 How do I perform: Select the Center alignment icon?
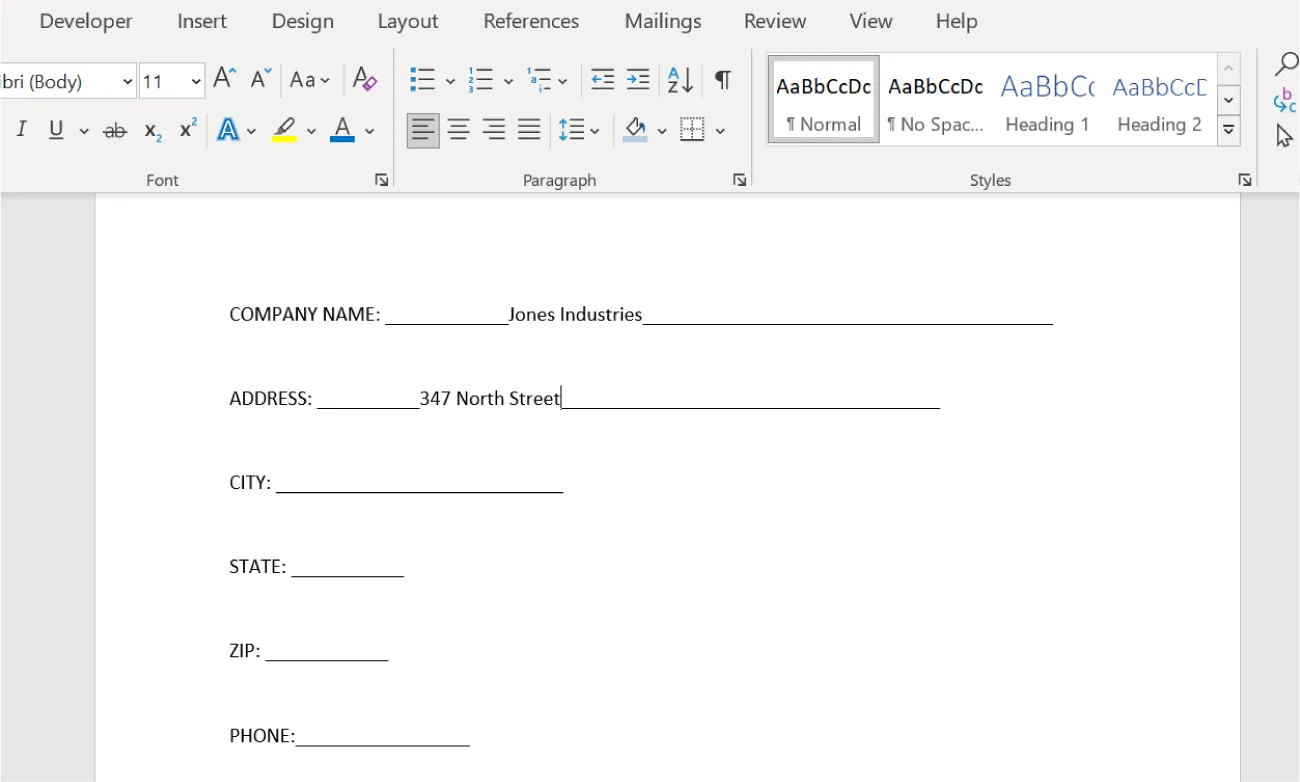coord(458,129)
